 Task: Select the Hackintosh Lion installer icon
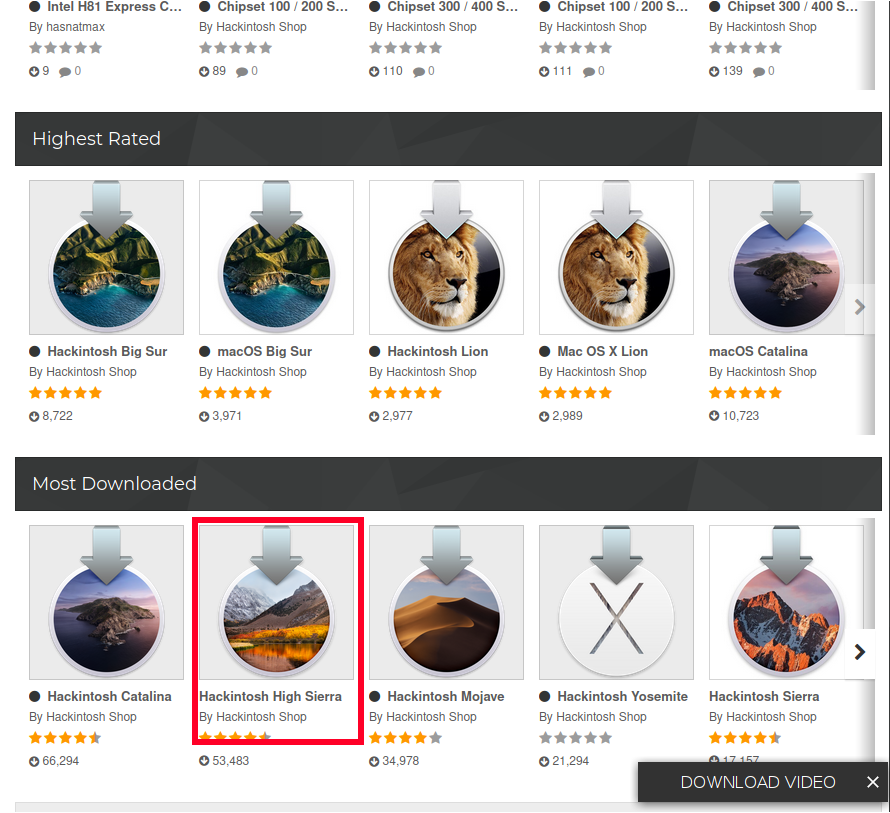pos(446,258)
